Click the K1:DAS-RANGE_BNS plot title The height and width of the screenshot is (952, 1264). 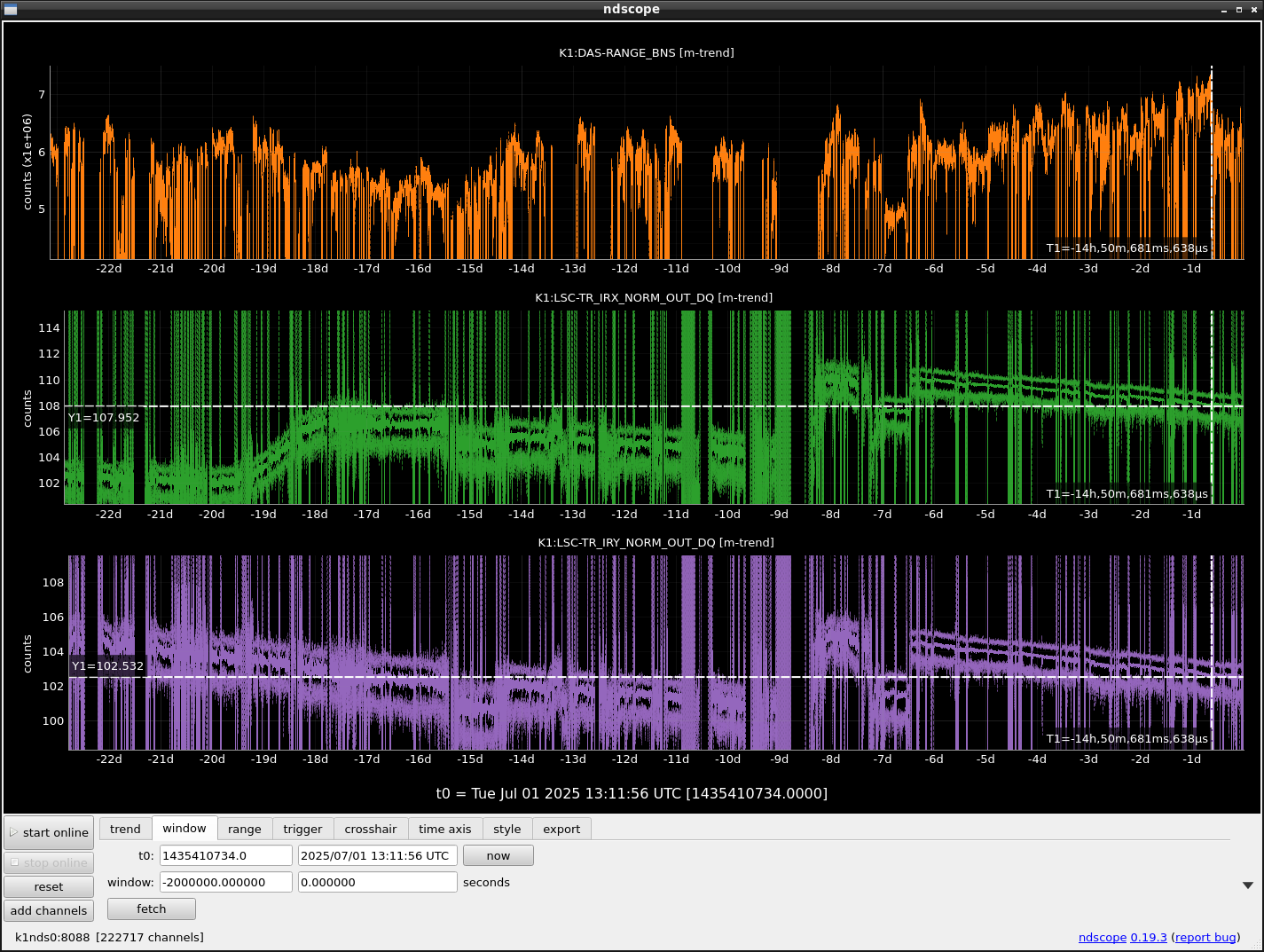click(x=647, y=52)
